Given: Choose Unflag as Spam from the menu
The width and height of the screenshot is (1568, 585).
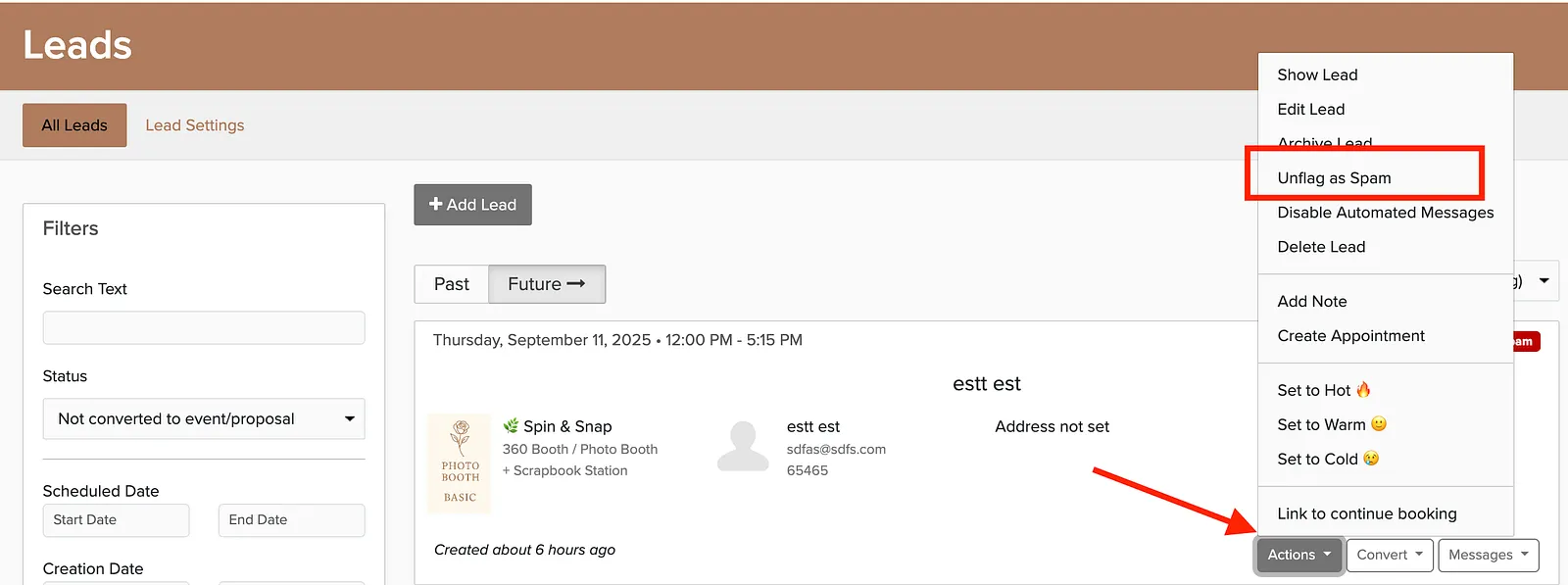Looking at the screenshot, I should 1334,178.
